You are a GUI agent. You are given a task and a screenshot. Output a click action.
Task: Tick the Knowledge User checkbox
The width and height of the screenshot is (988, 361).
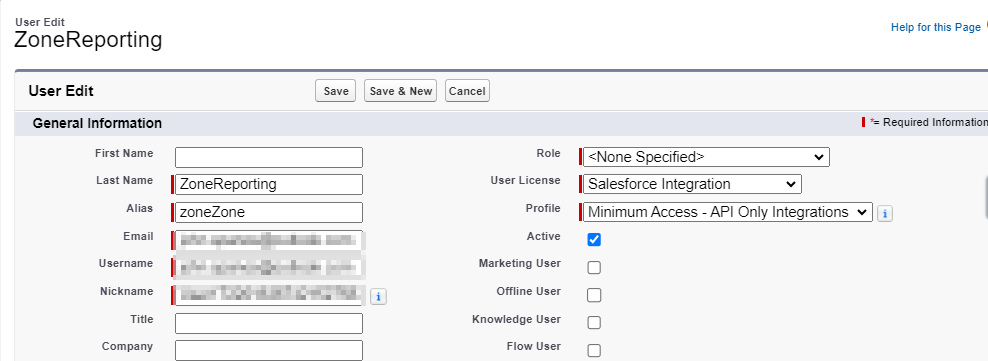click(x=594, y=323)
